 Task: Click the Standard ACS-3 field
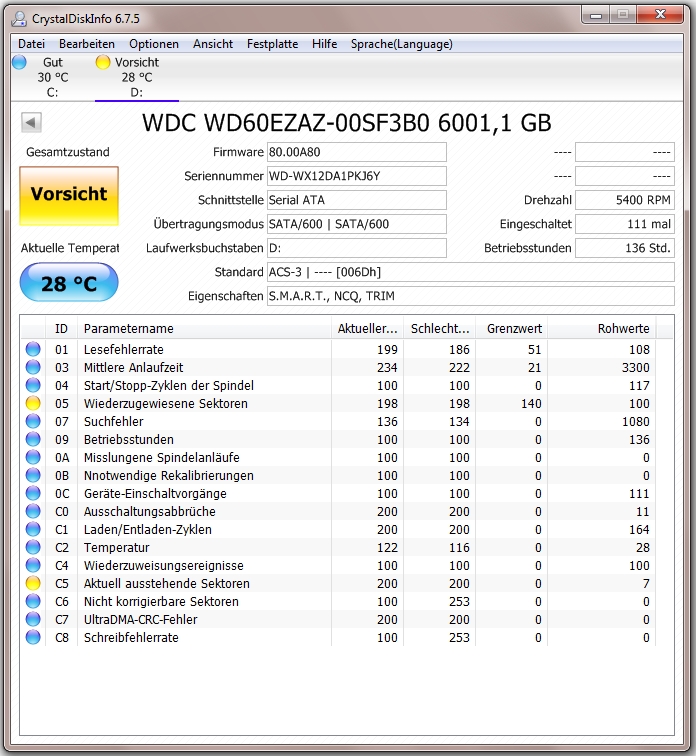(x=470, y=272)
